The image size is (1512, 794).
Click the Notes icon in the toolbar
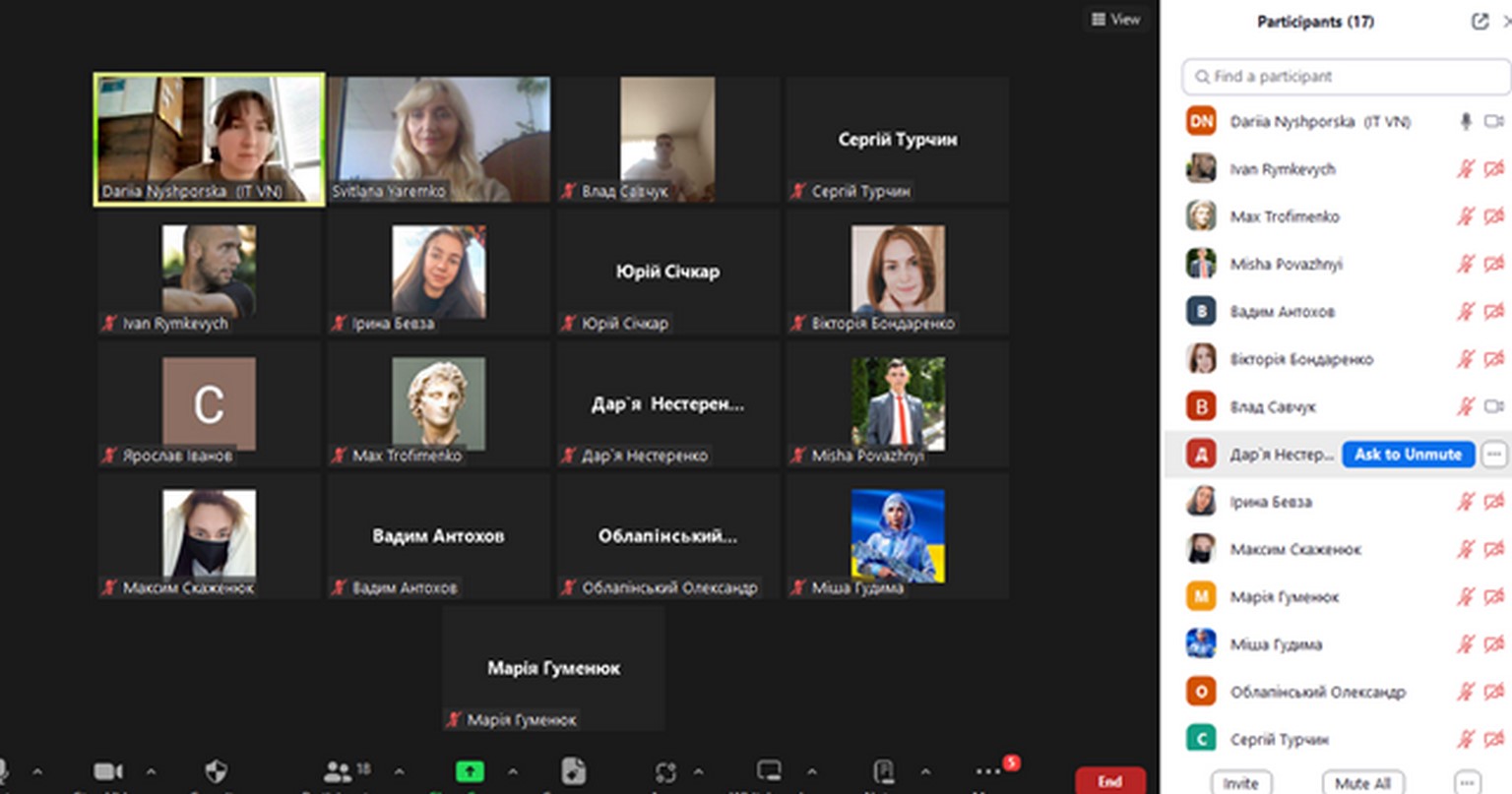pos(883,771)
